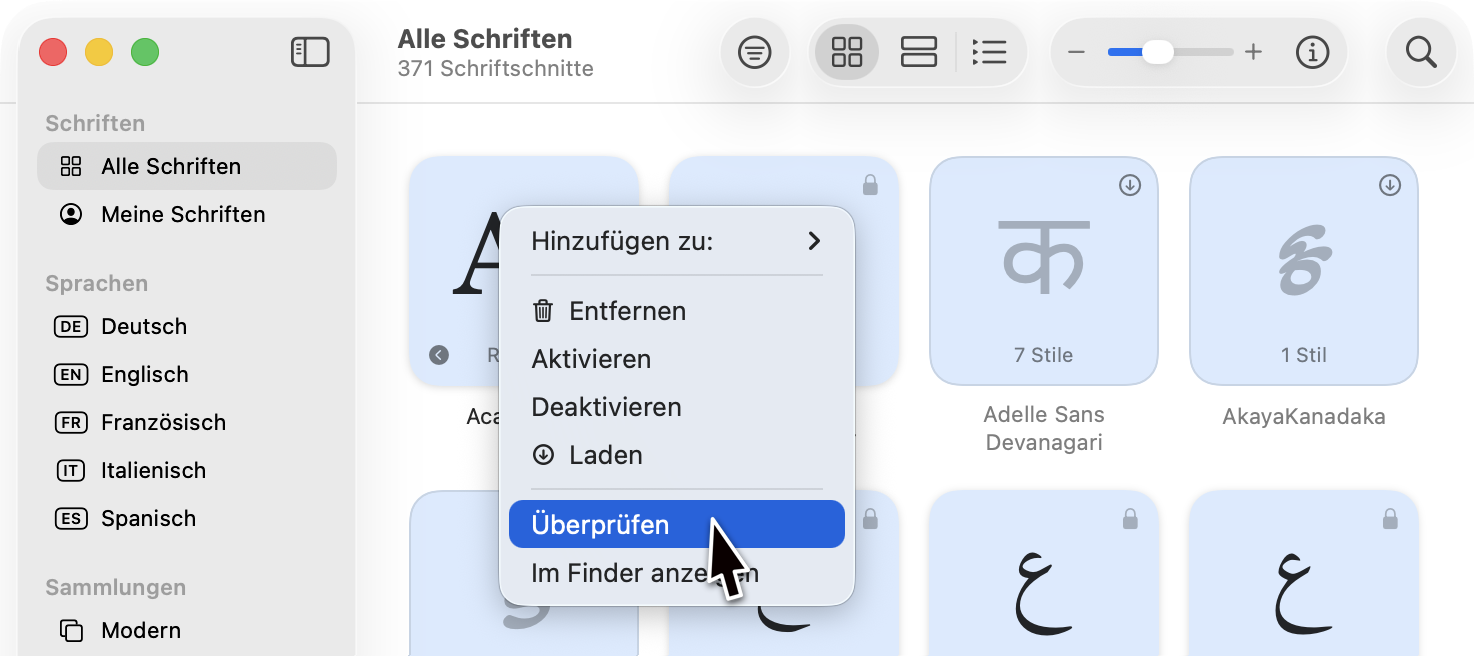This screenshot has height=656, width=1474.
Task: Open Meine Schriften in the sidebar
Action: coord(181,214)
